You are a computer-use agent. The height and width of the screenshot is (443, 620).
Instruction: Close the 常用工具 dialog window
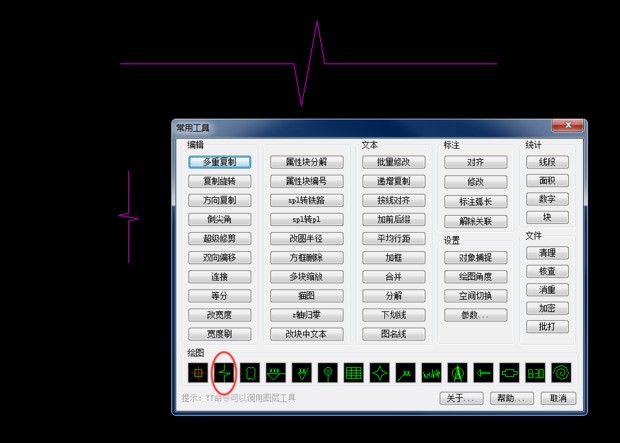click(x=572, y=126)
